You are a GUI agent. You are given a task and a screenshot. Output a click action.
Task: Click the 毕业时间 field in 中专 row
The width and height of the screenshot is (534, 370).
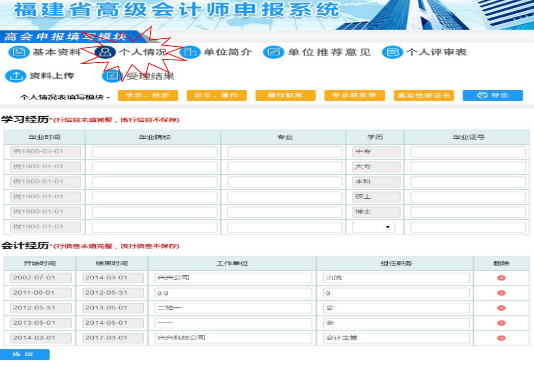click(45, 152)
